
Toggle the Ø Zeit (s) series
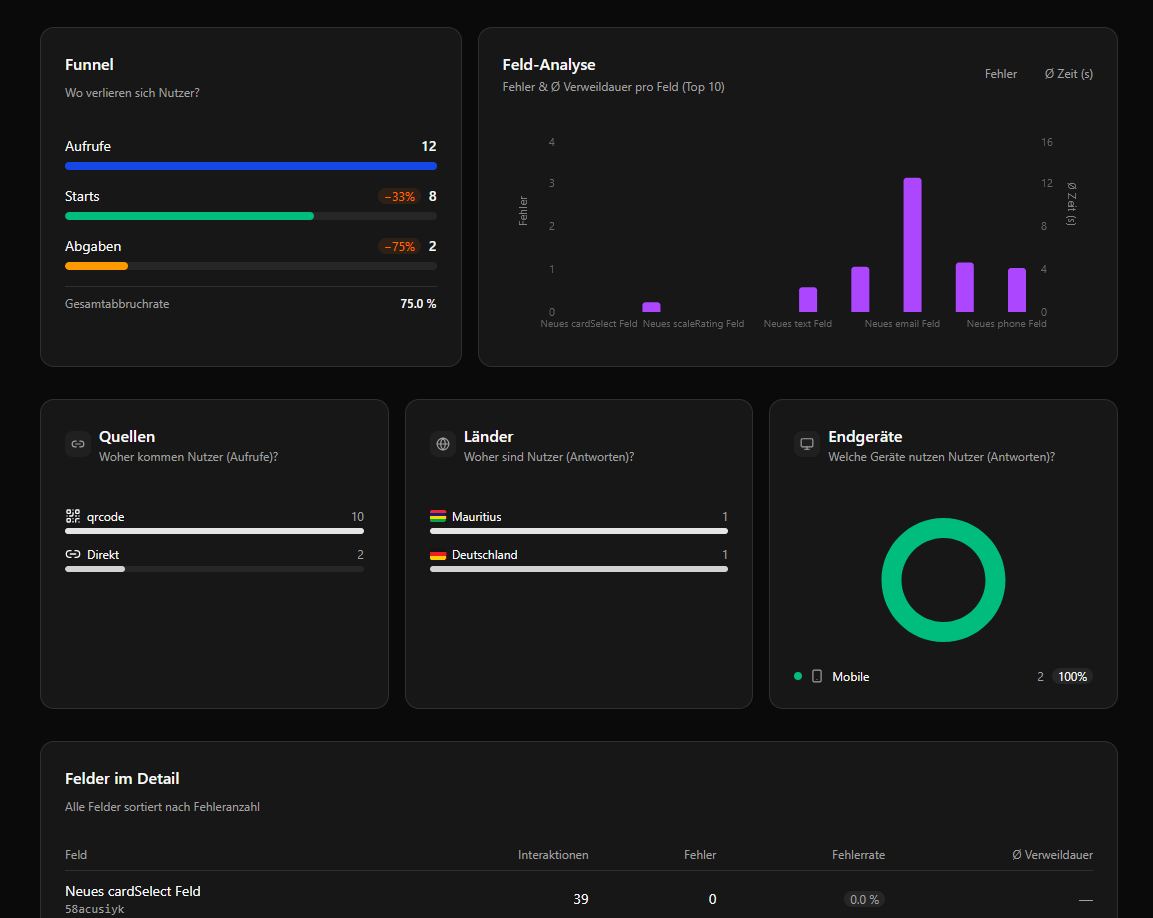(1068, 73)
